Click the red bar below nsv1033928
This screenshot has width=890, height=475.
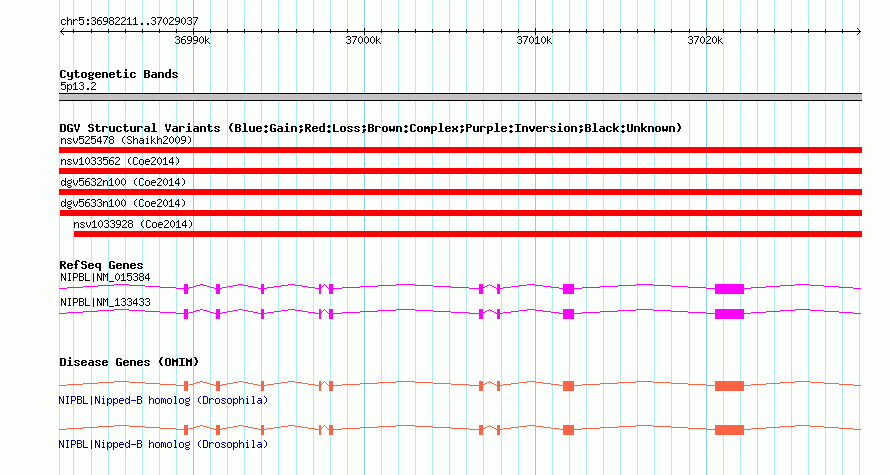[x=468, y=234]
